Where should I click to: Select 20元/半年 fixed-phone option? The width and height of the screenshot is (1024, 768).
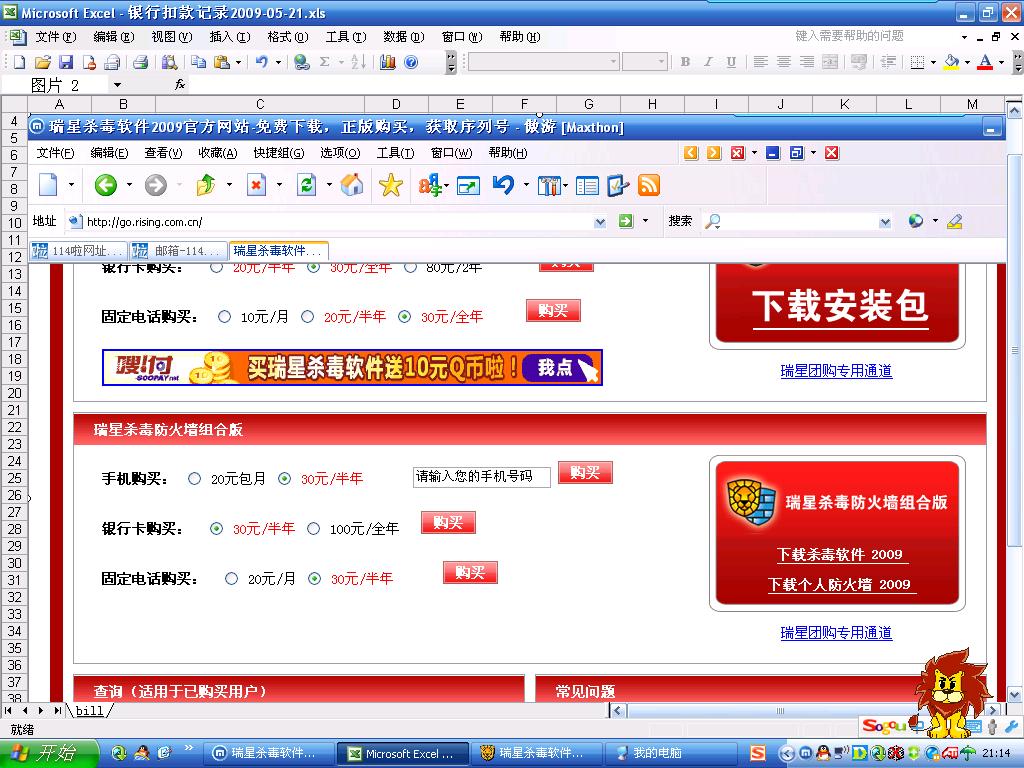point(308,317)
